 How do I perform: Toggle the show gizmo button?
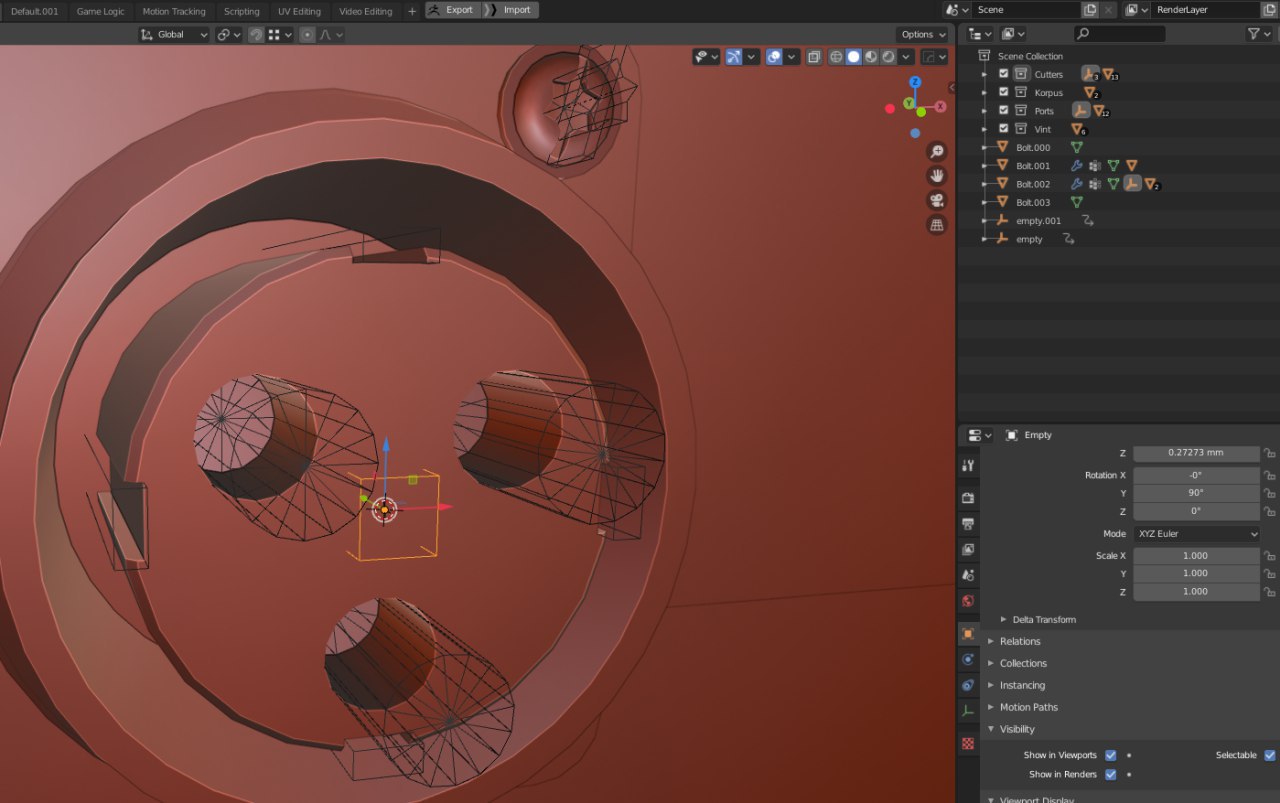click(x=733, y=57)
